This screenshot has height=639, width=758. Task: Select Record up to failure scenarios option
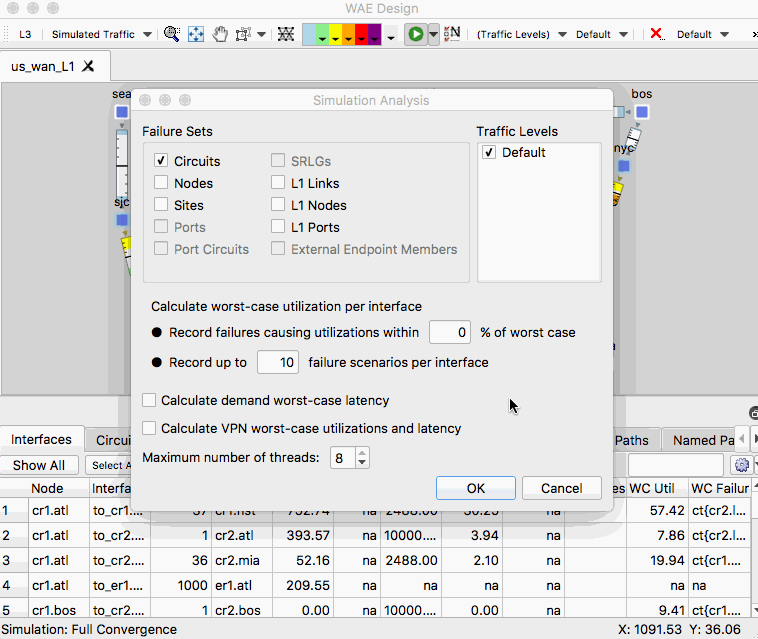tap(157, 363)
